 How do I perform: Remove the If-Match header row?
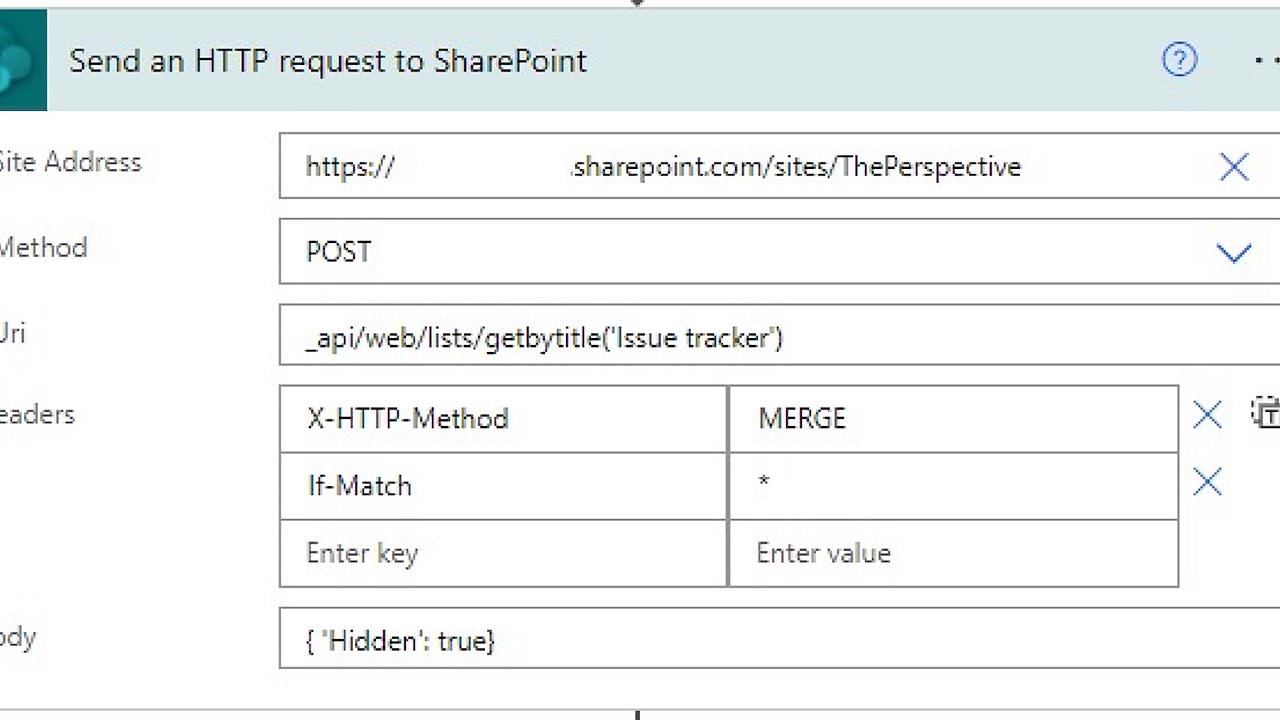click(1206, 482)
